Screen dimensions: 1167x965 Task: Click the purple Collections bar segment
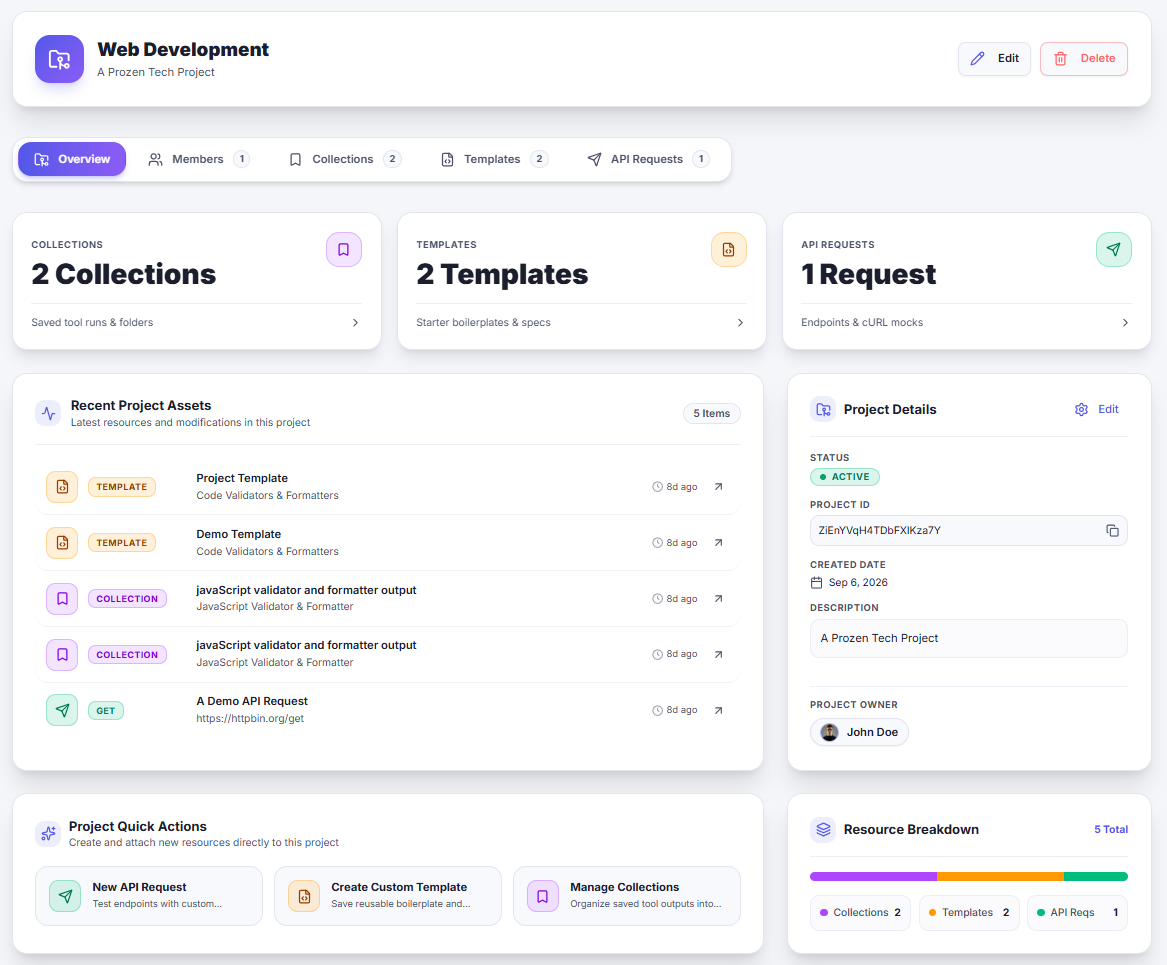pyautogui.click(x=873, y=876)
